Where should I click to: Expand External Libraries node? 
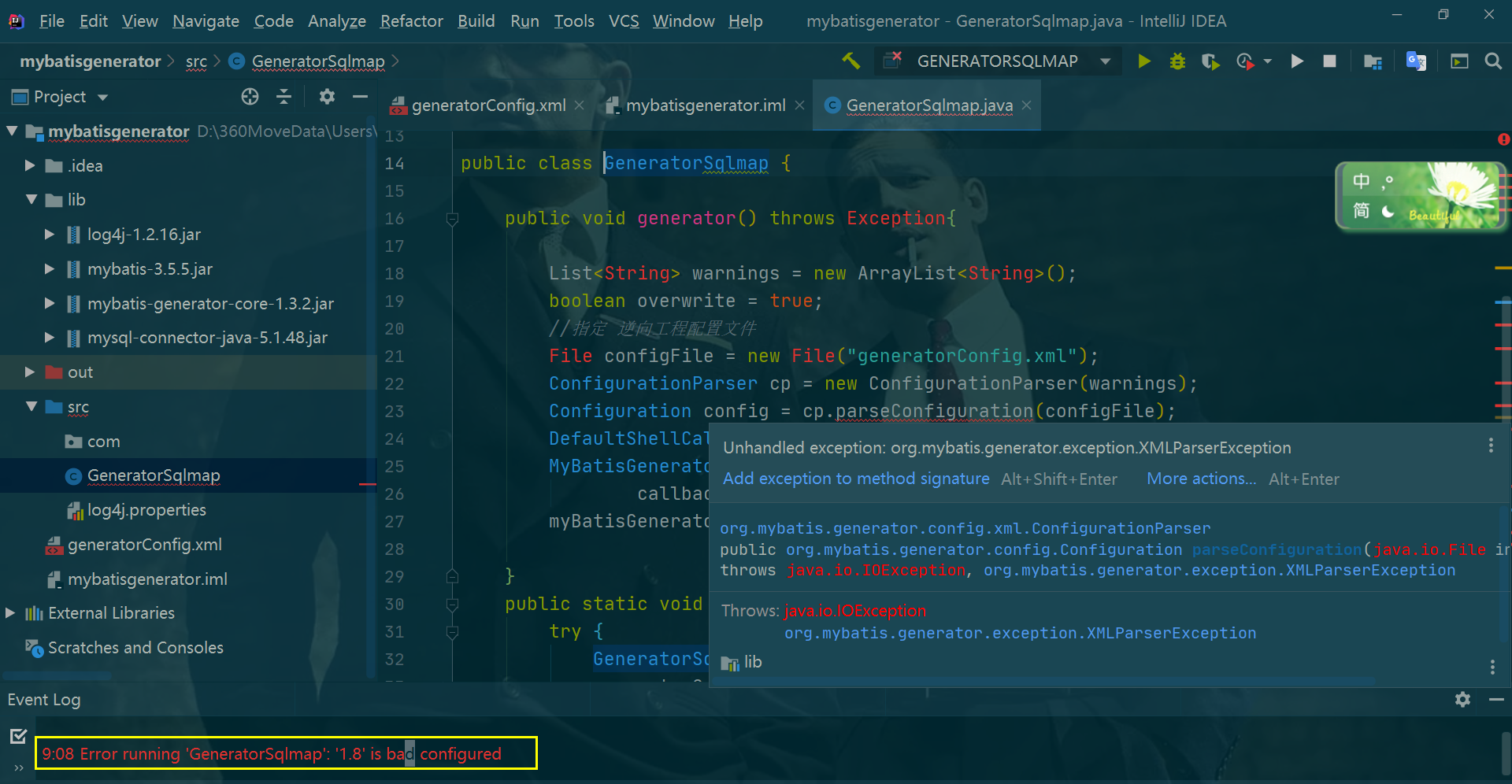point(11,612)
